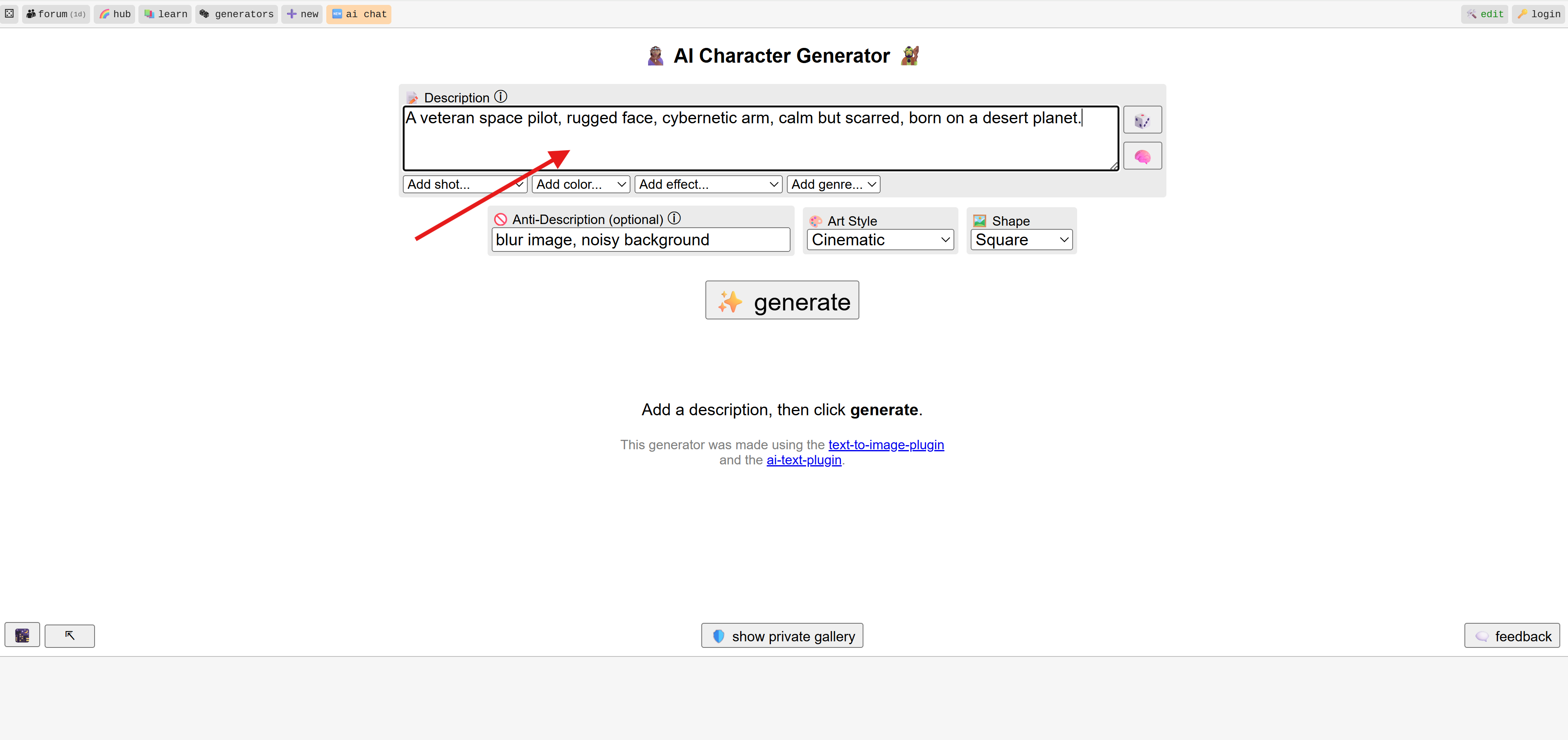The height and width of the screenshot is (740, 1568).
Task: Click the Anti-Description info circle icon
Action: coord(674,218)
